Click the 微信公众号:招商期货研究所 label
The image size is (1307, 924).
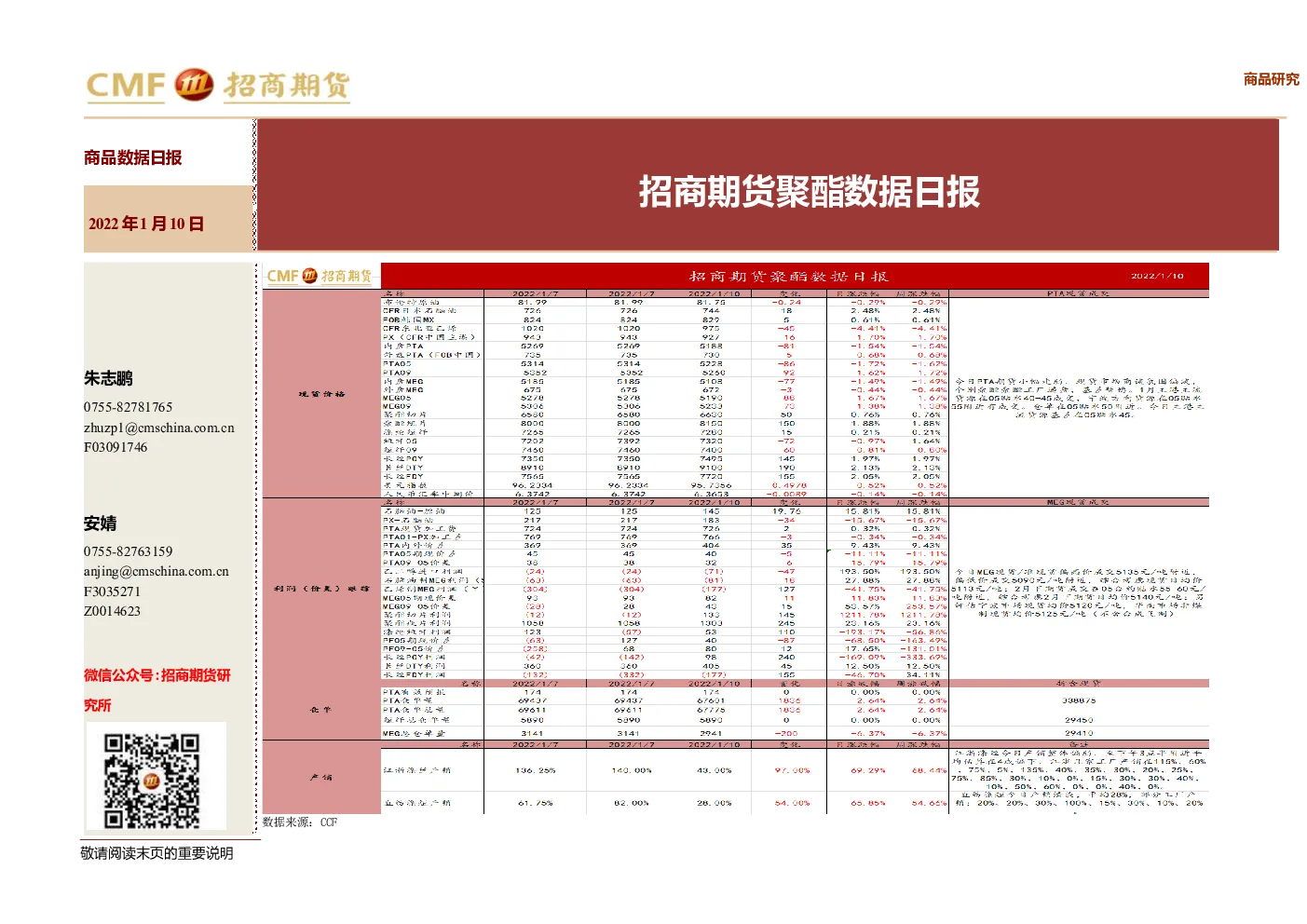point(157,690)
